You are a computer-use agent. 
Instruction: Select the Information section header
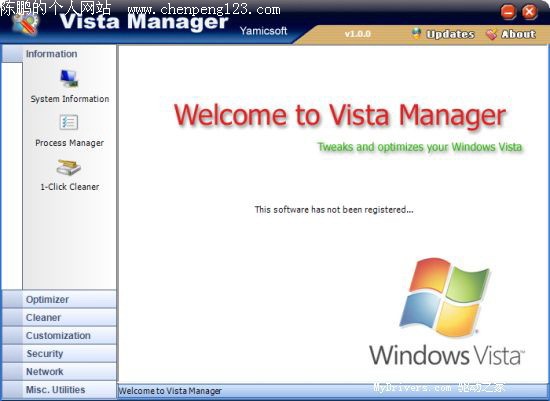(59, 54)
